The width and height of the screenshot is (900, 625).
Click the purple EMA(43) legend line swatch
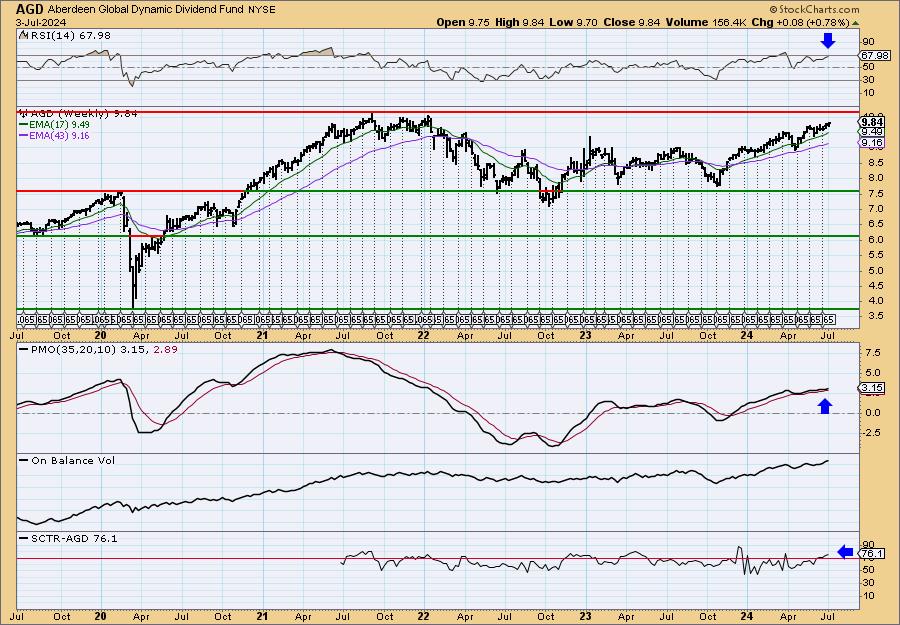23,135
